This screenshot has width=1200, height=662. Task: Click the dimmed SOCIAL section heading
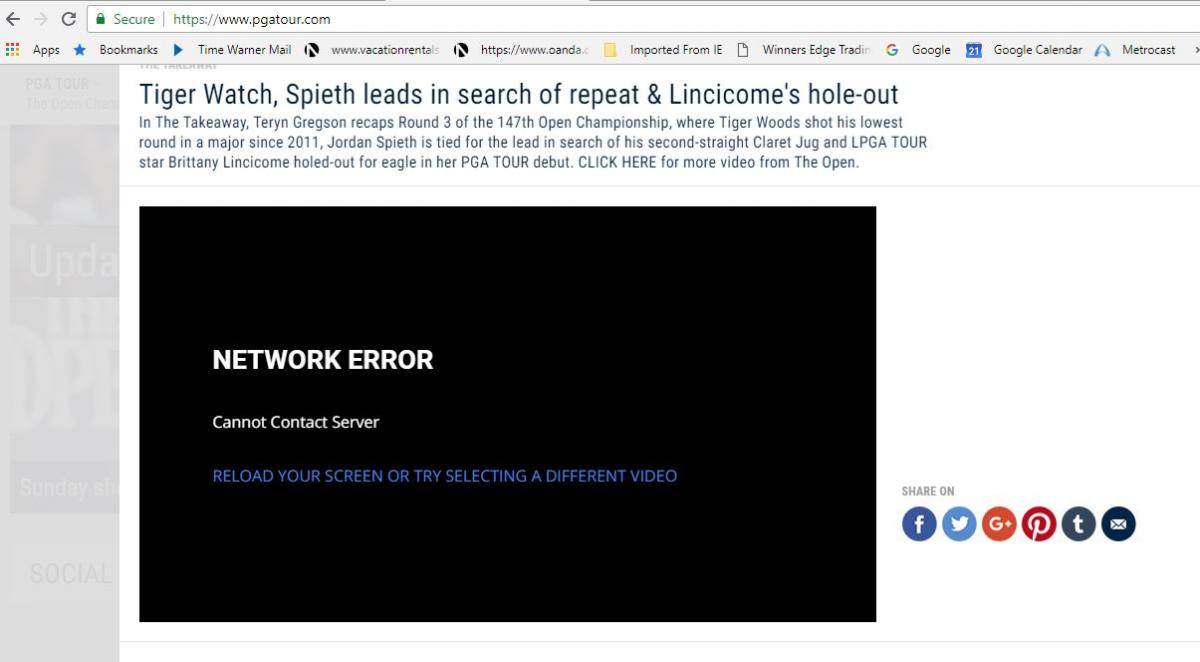70,574
